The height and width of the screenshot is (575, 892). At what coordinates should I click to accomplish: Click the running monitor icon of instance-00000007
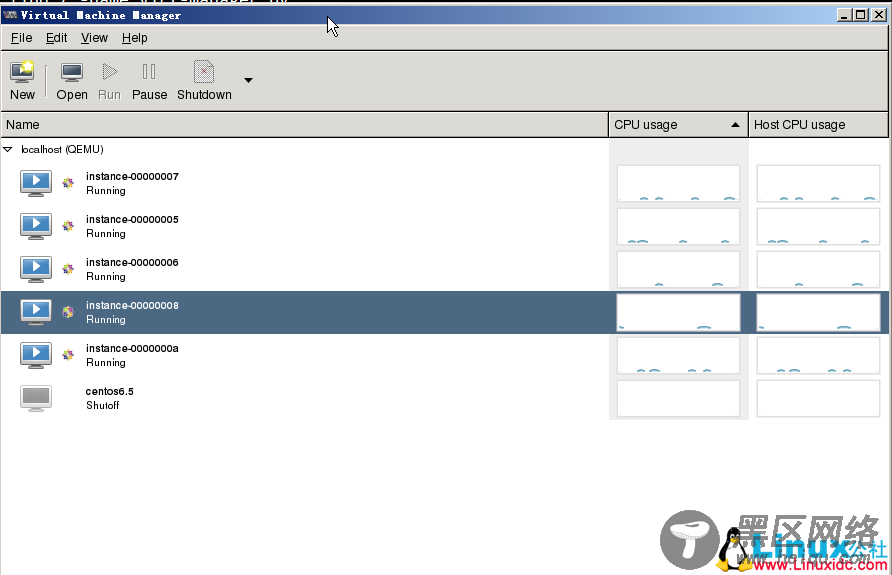(x=36, y=183)
